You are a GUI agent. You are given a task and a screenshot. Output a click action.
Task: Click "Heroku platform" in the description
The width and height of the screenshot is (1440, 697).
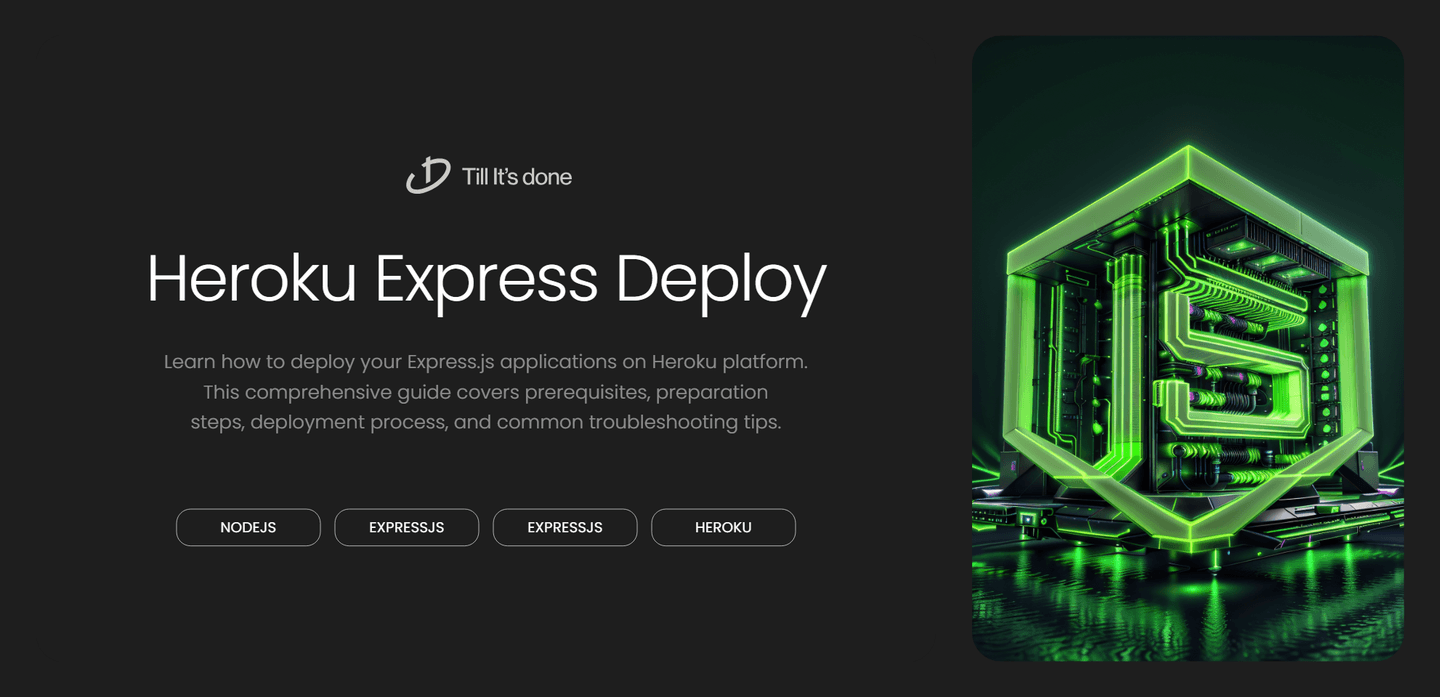pyautogui.click(x=728, y=361)
